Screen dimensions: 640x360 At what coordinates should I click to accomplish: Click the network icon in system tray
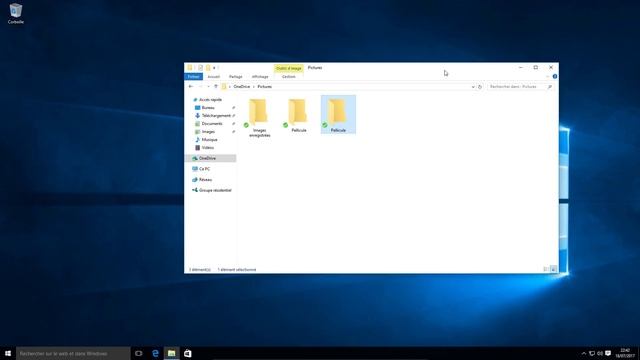[x=592, y=353]
